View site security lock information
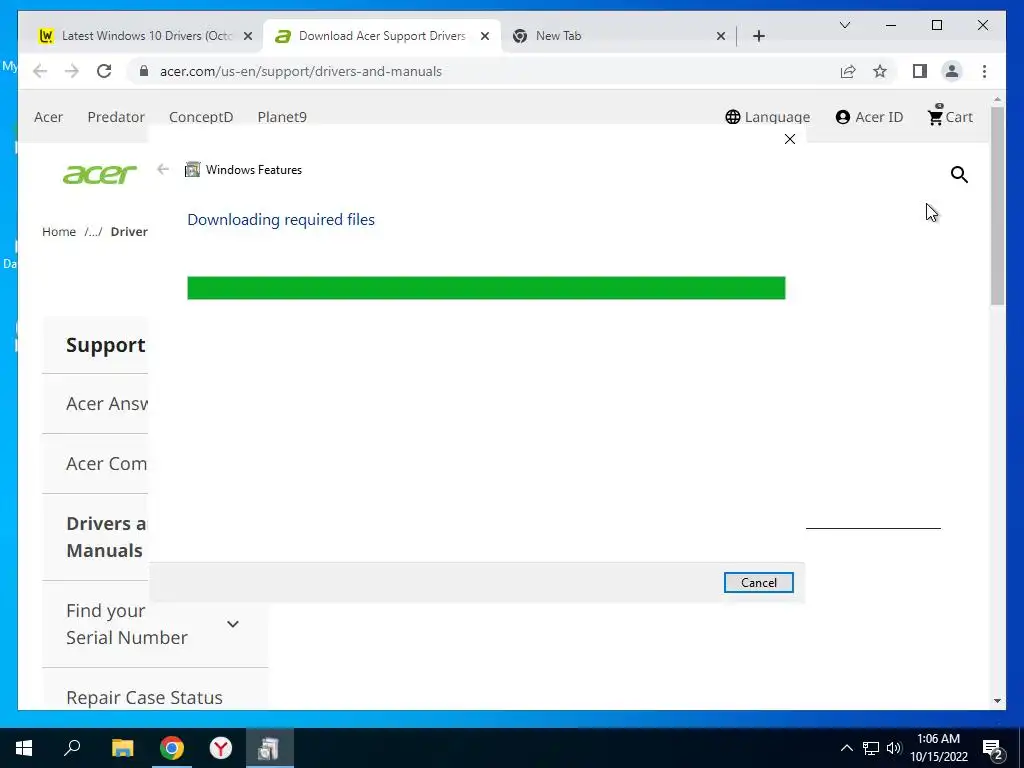 (x=144, y=71)
